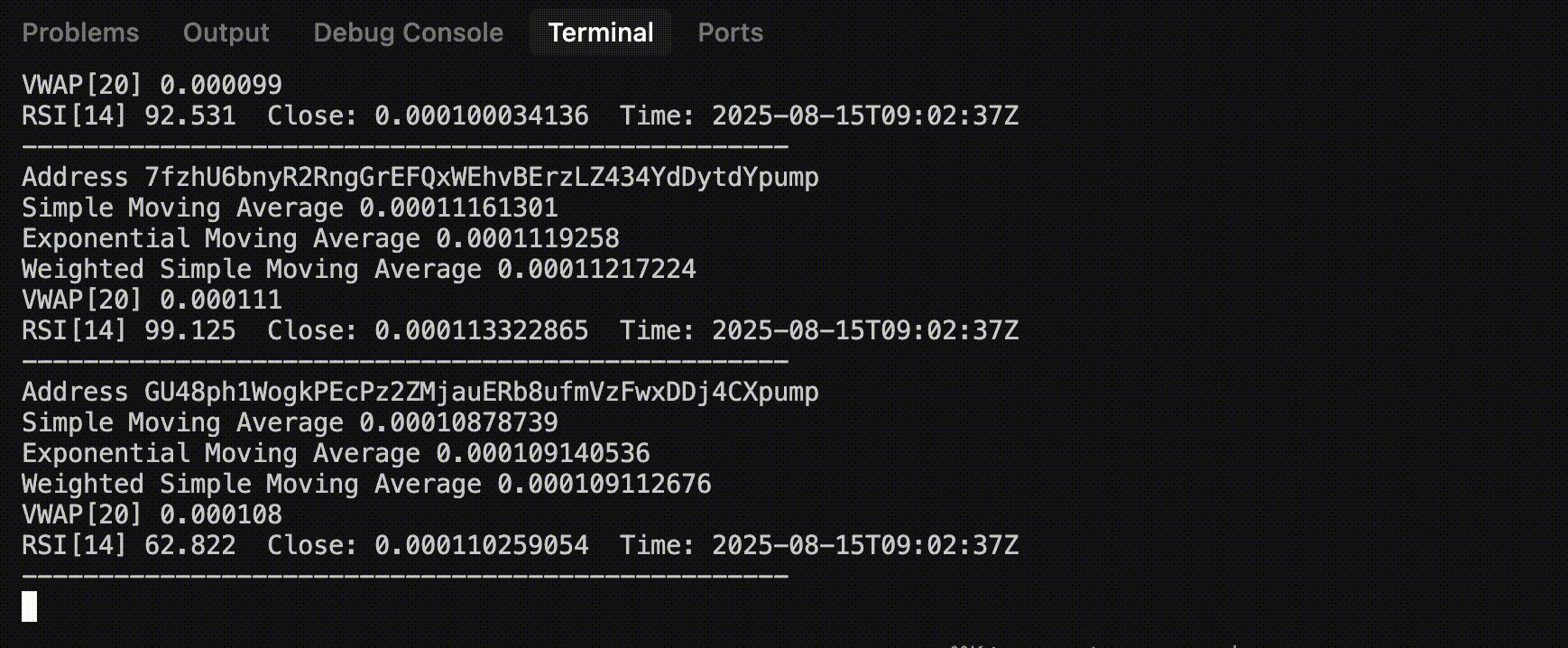Click address 7fzhU6bnyR2RngGrEFQxWEhvBErzLZ434YdDytdYpump
1568x648 pixels.
click(x=482, y=177)
